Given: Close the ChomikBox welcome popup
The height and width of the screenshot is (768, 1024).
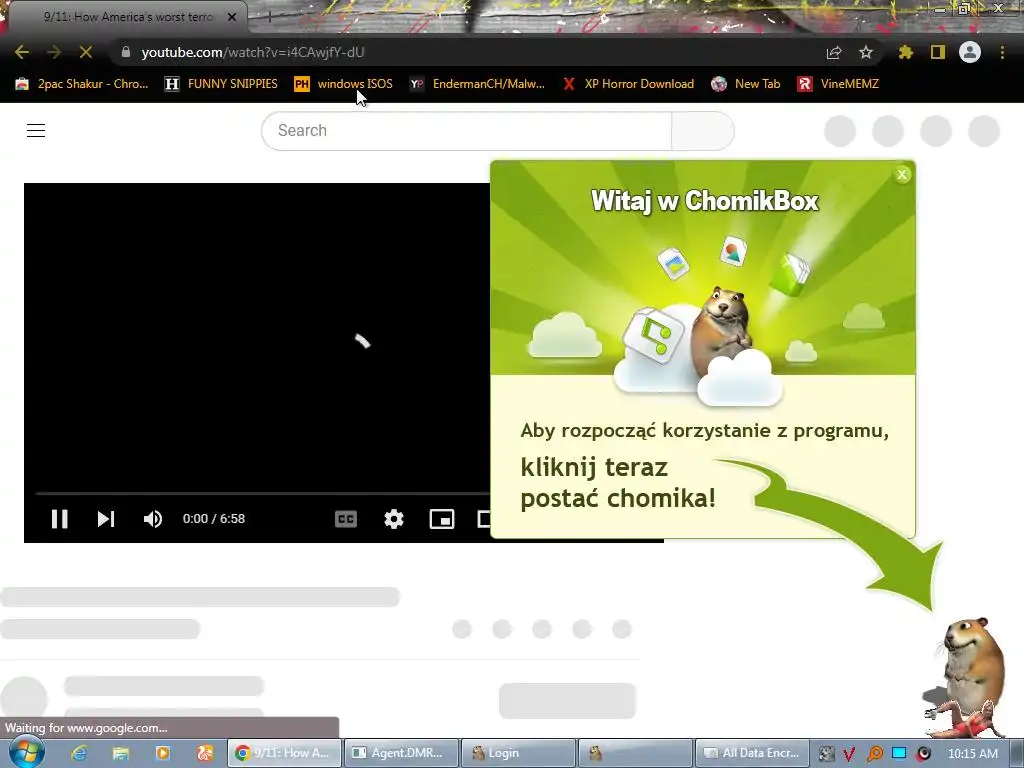Looking at the screenshot, I should pyautogui.click(x=902, y=174).
